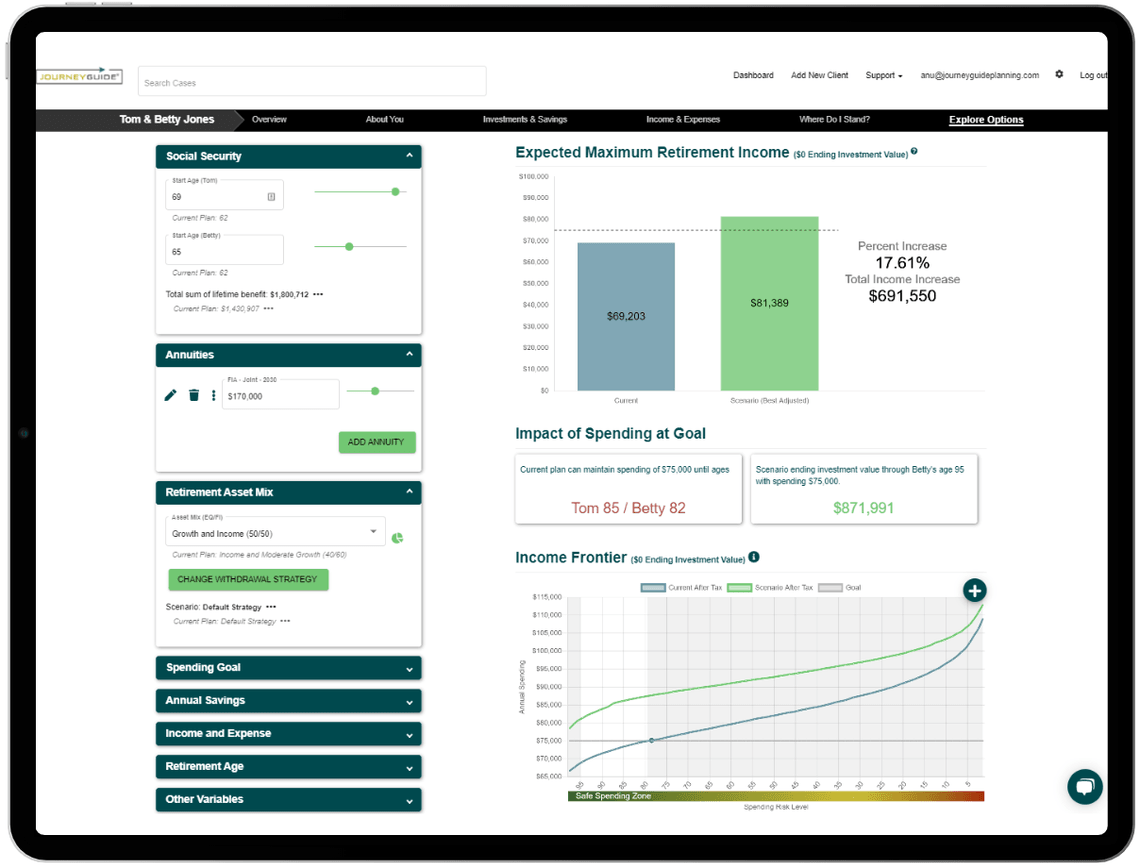Show details dots after Current Plan $1,430,907
Image resolution: width=1140 pixels, height=866 pixels.
tap(268, 309)
